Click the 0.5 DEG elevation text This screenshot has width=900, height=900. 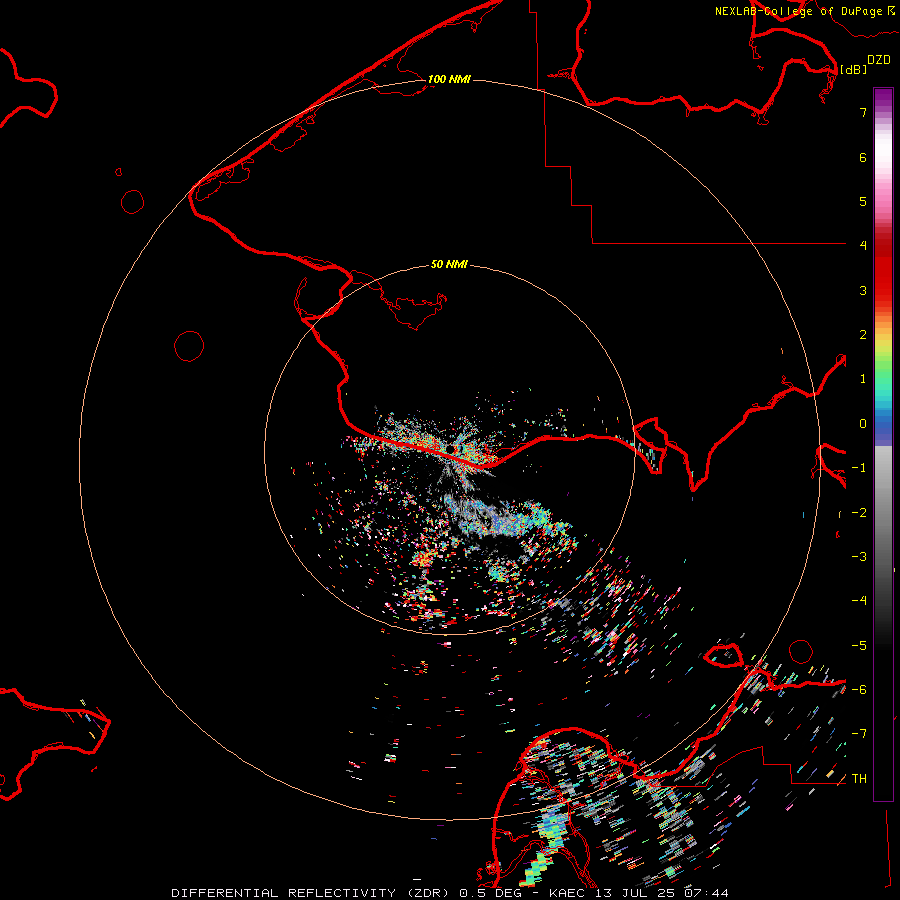(x=490, y=893)
